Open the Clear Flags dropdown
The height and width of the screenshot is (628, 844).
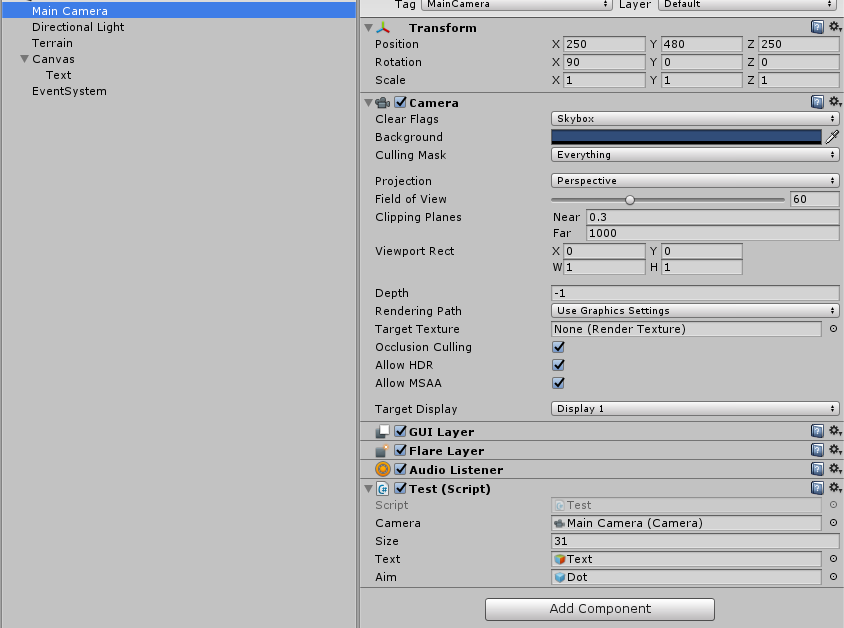(x=694, y=118)
